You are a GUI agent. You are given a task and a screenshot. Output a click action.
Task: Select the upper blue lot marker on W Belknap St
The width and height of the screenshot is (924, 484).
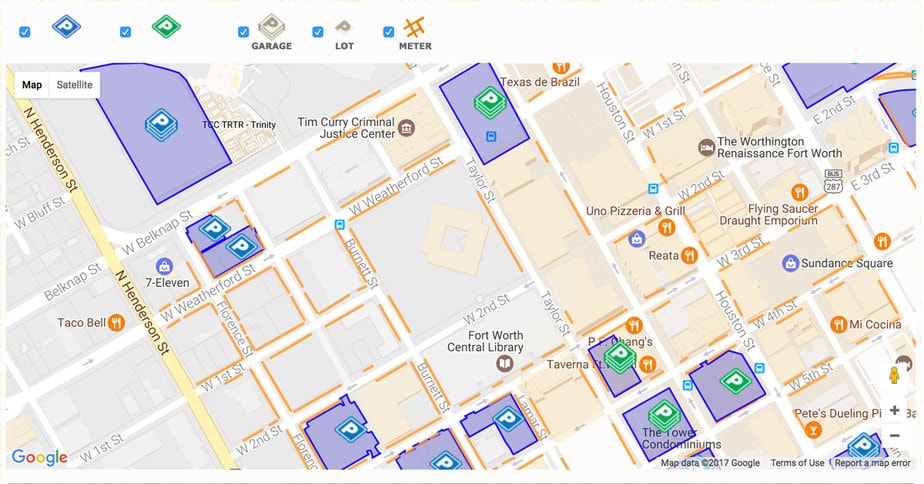click(x=214, y=228)
